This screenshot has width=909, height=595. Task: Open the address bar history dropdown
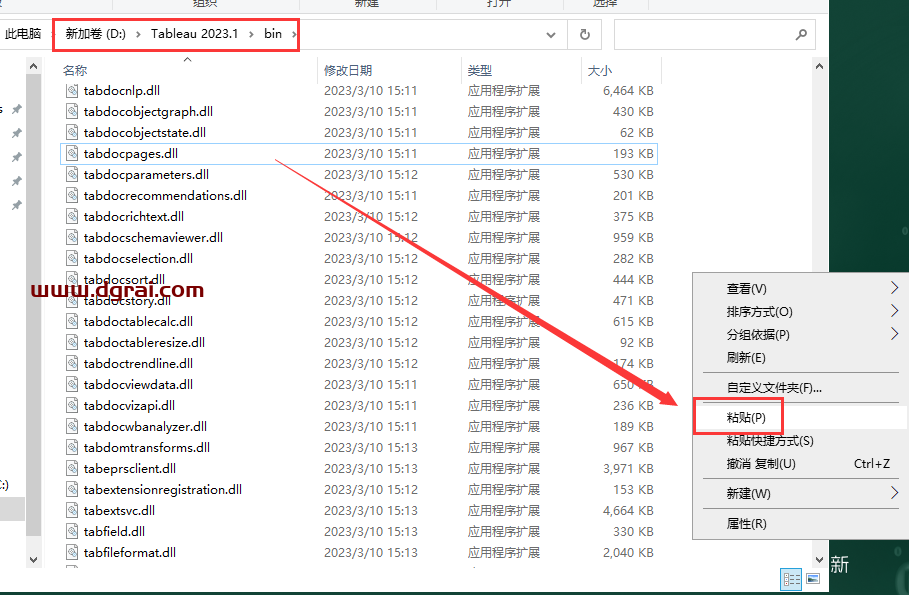tap(551, 35)
